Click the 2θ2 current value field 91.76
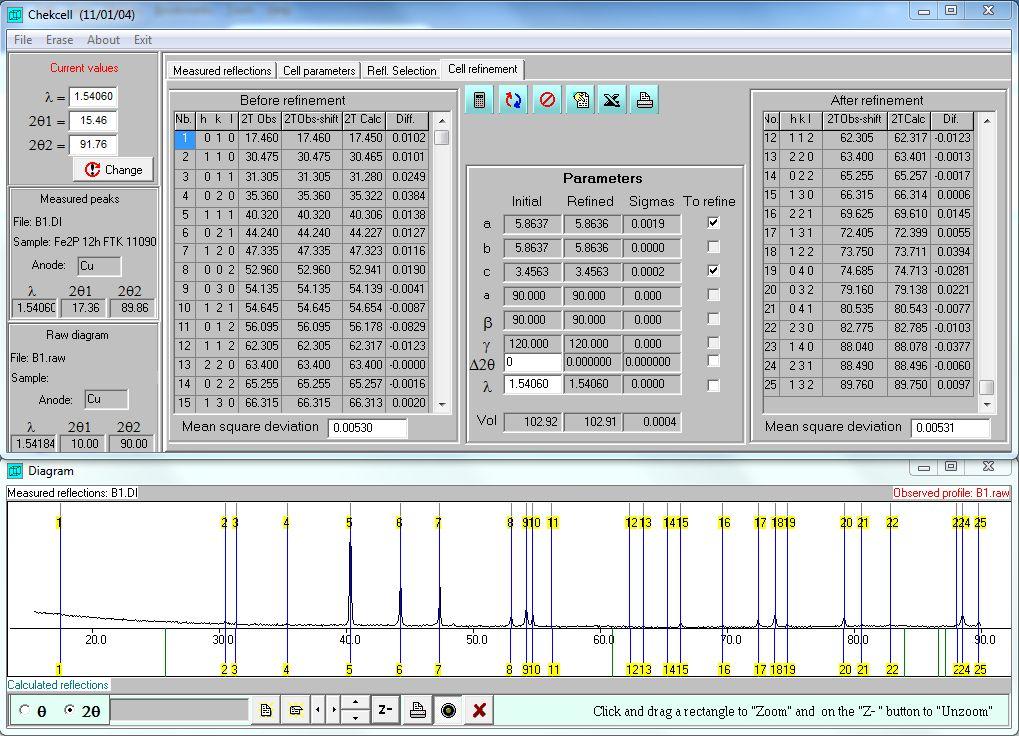Viewport: 1019px width, 736px height. coord(93,144)
